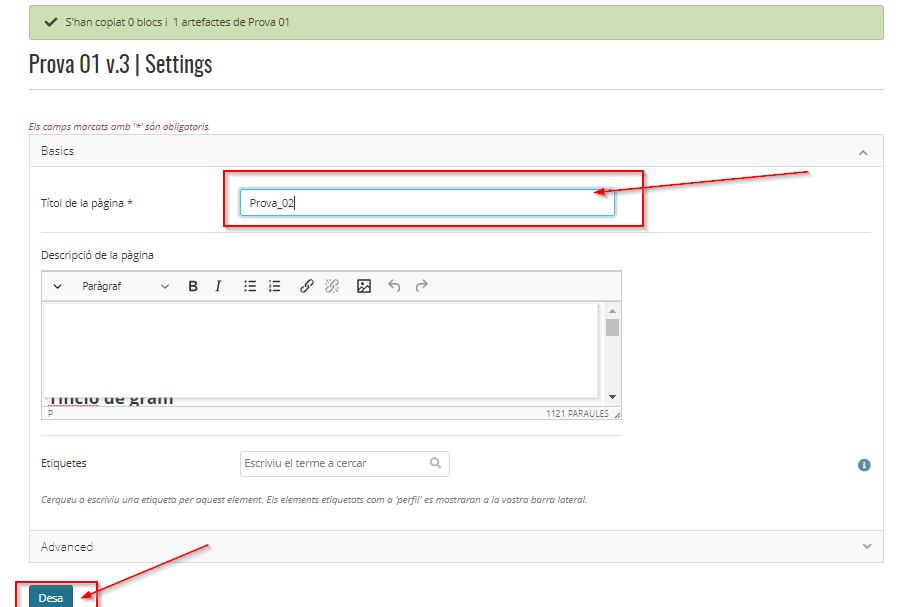The image size is (899, 607).
Task: Click the remove link icon
Action: [332, 286]
